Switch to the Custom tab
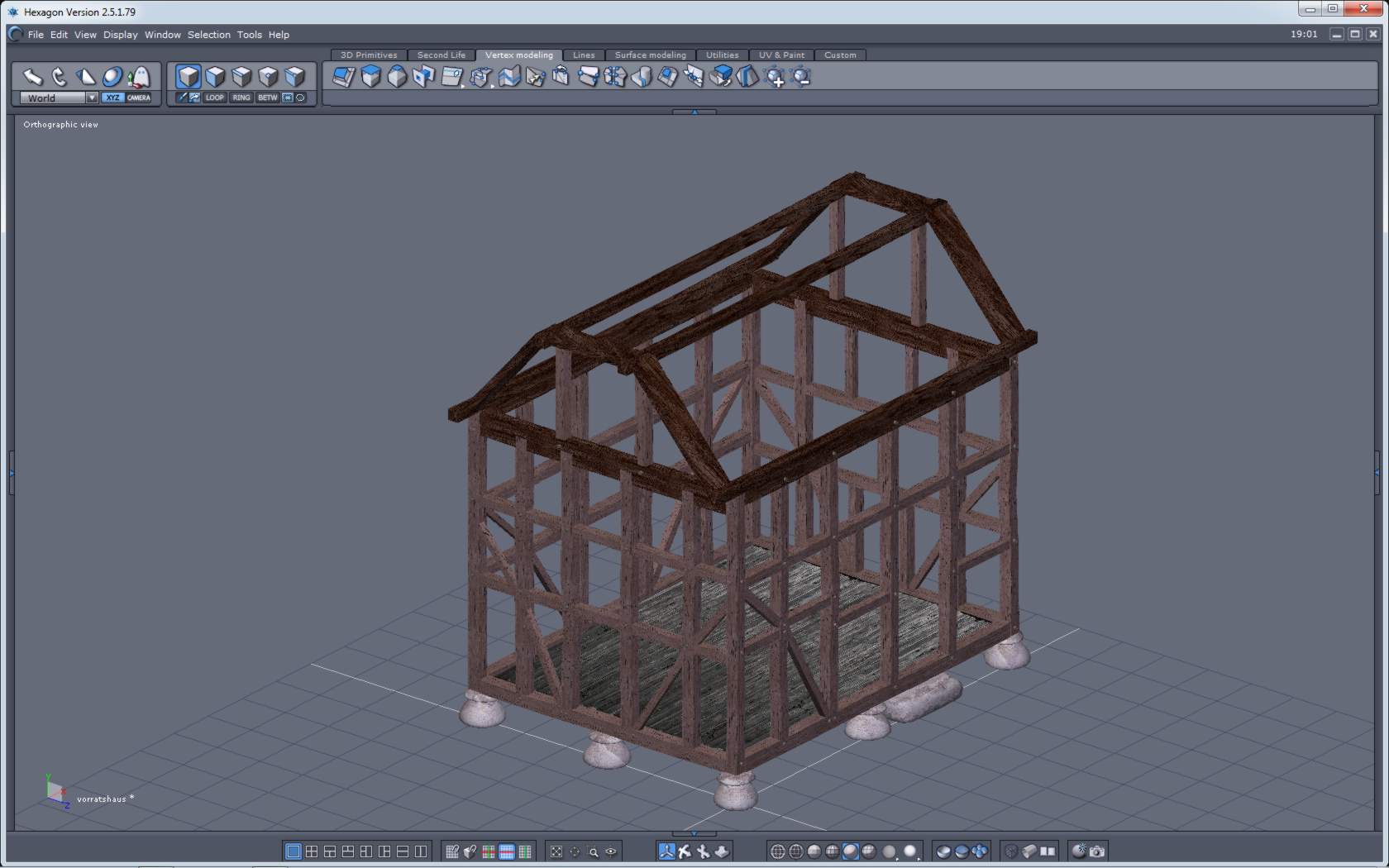Screen dimensions: 1389x868 coord(840,55)
